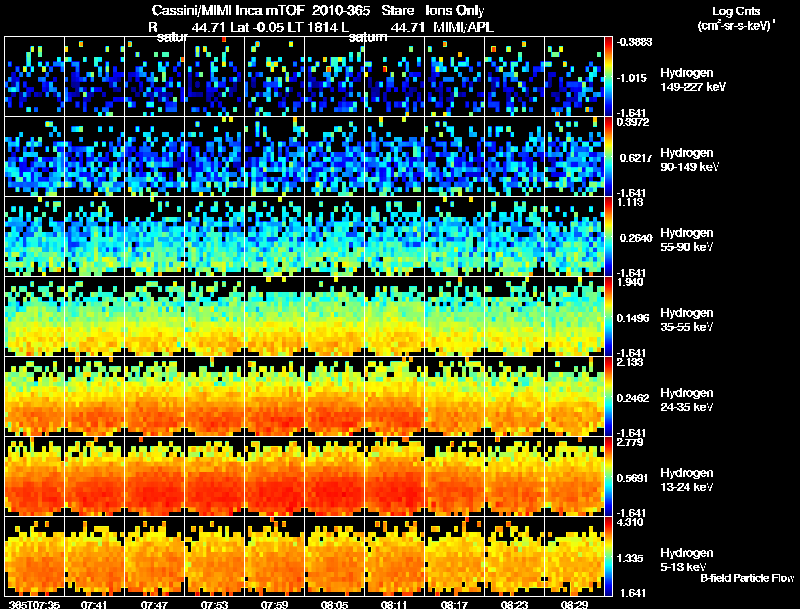Click the '-0.3883' color scale maximum value

(x=634, y=42)
